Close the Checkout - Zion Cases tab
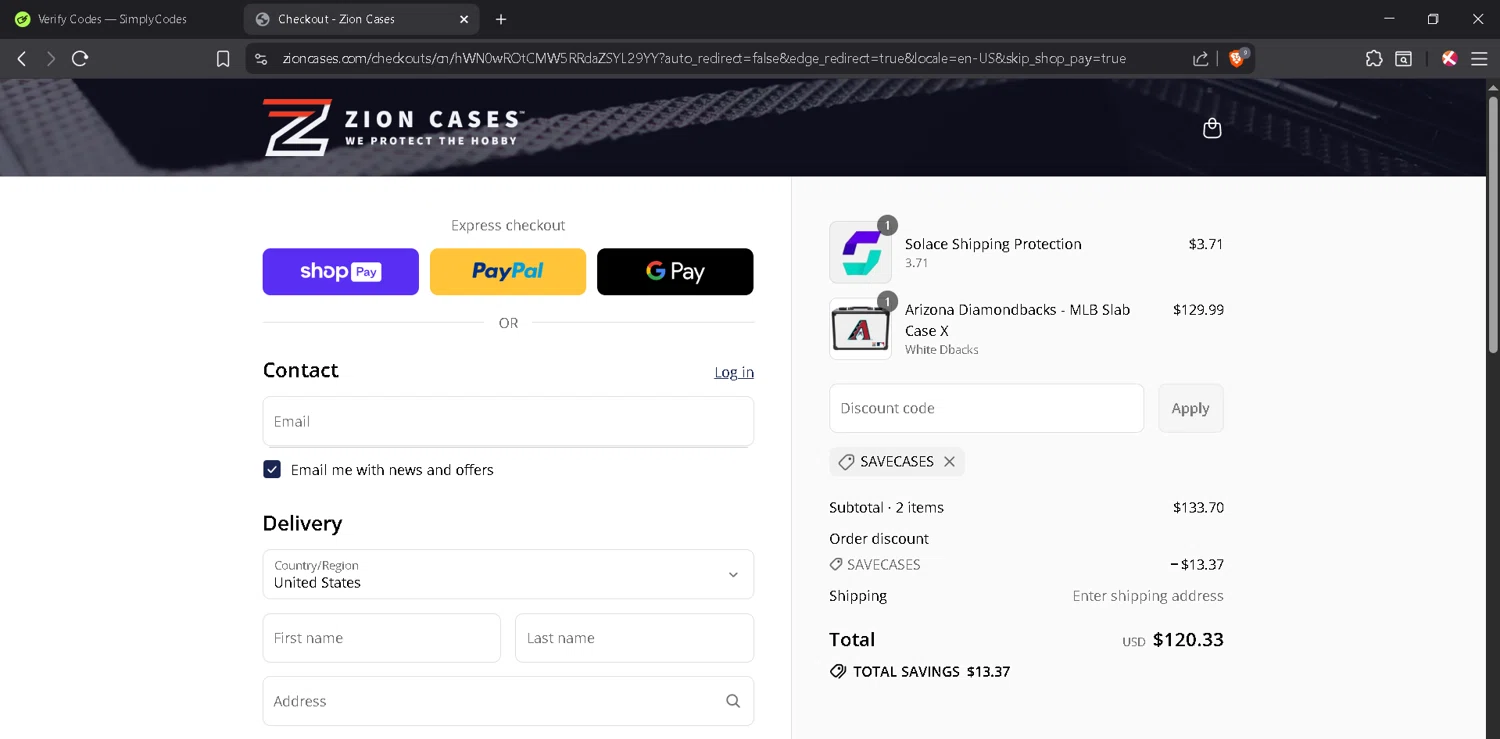The image size is (1500, 739). point(464,19)
